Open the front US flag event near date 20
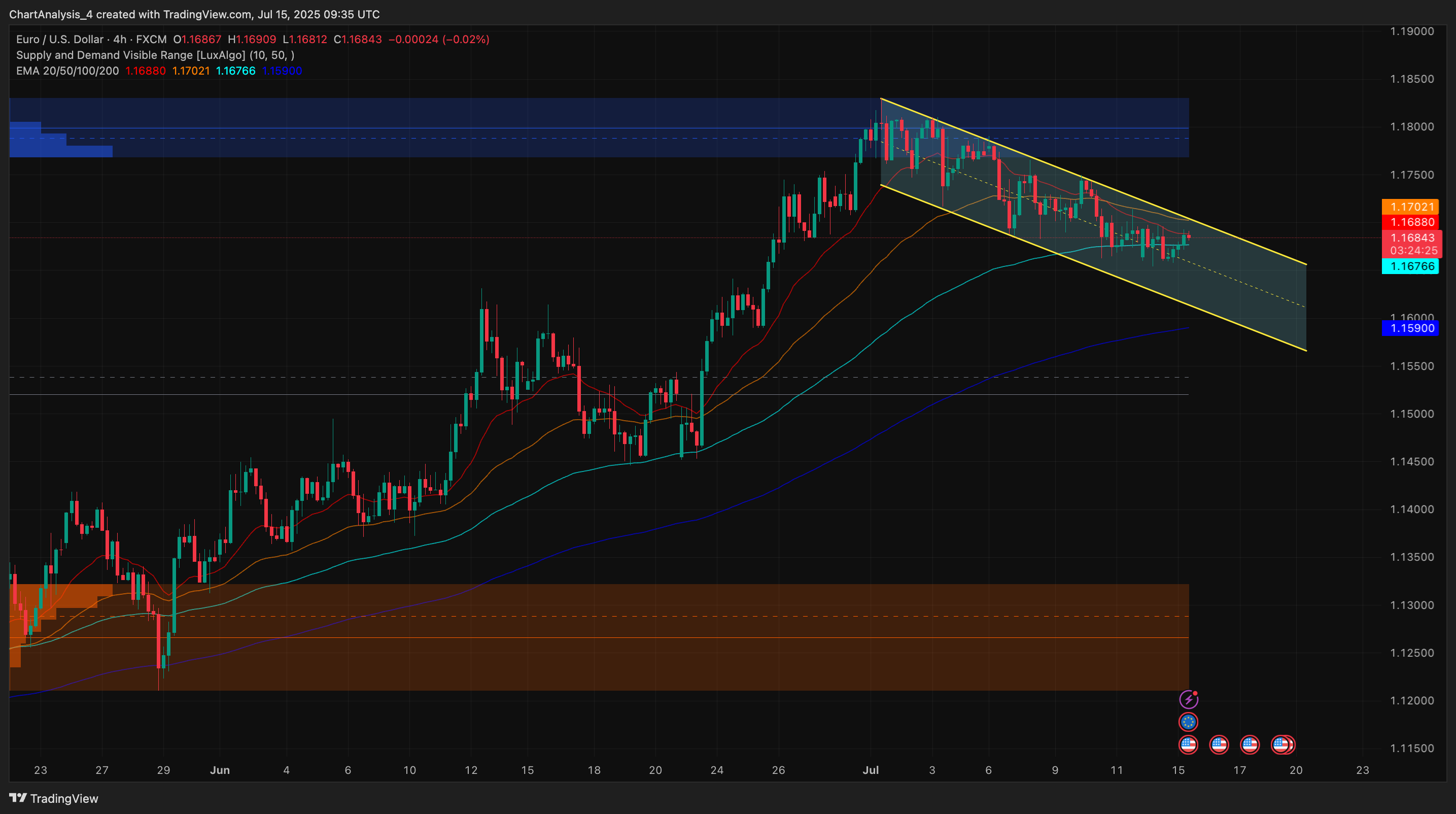This screenshot has width=1456, height=814. click(x=1280, y=744)
